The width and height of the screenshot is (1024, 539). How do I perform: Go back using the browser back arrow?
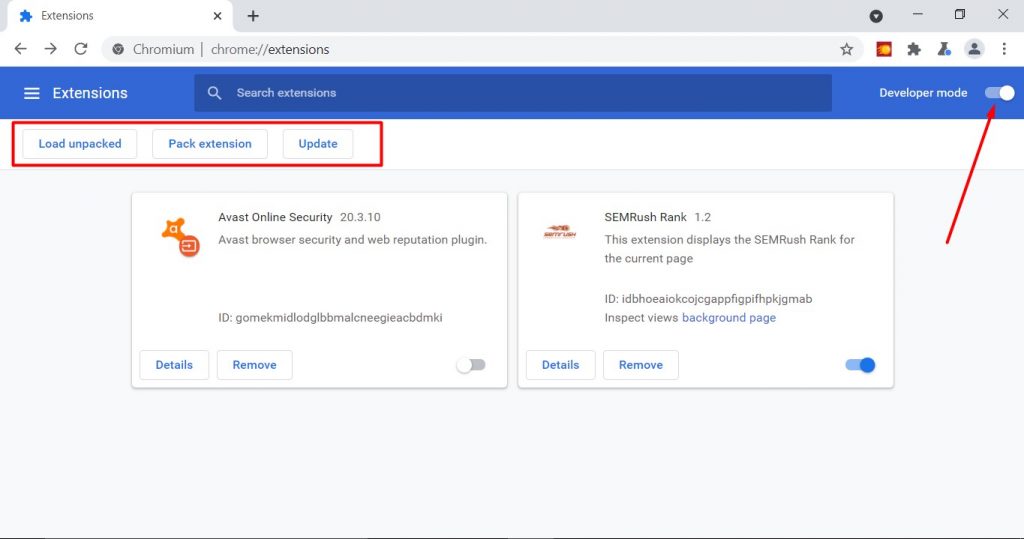point(20,49)
